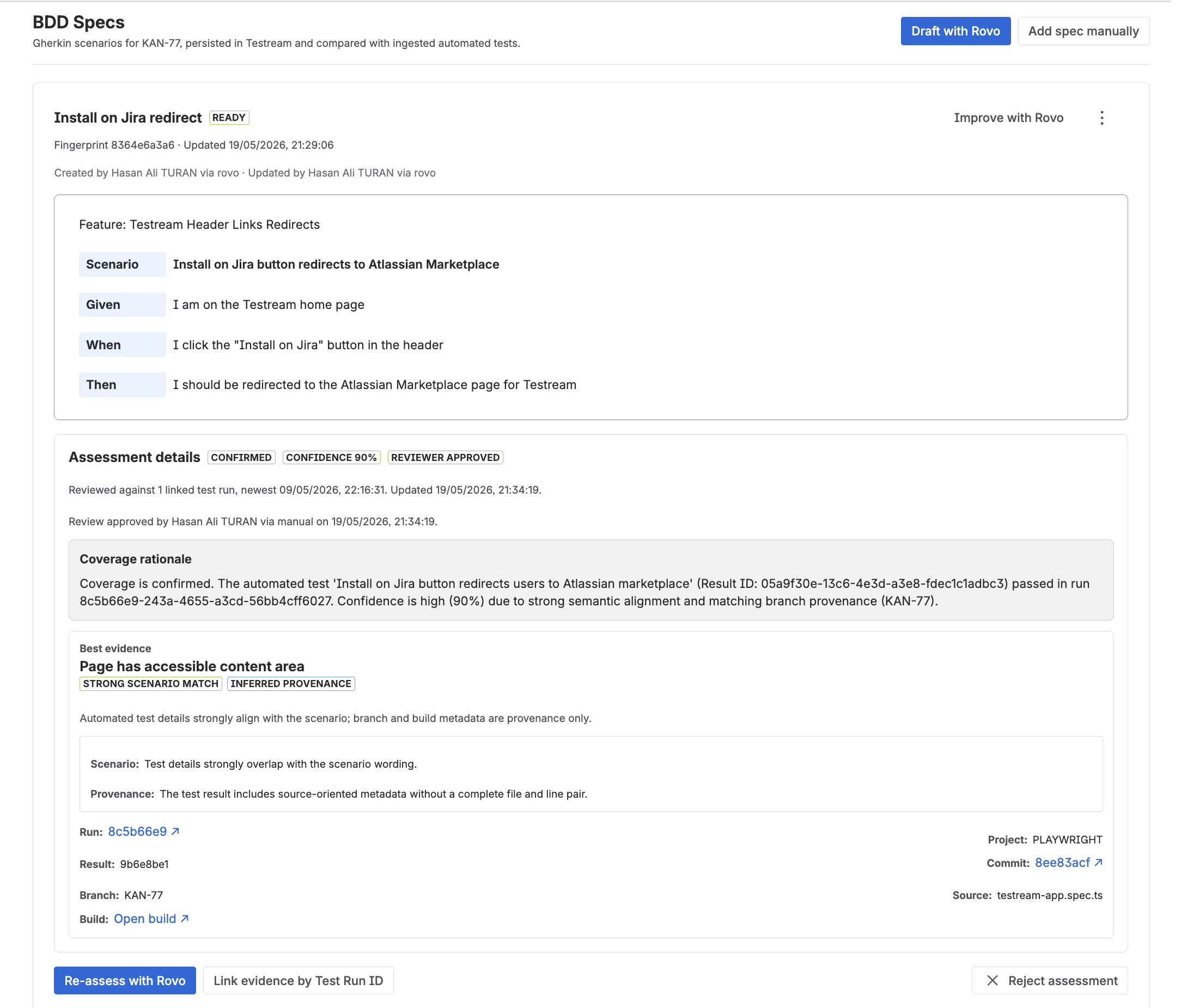The width and height of the screenshot is (1181, 1008).
Task: Click the 'I should be redirected' step text
Action: tap(374, 385)
